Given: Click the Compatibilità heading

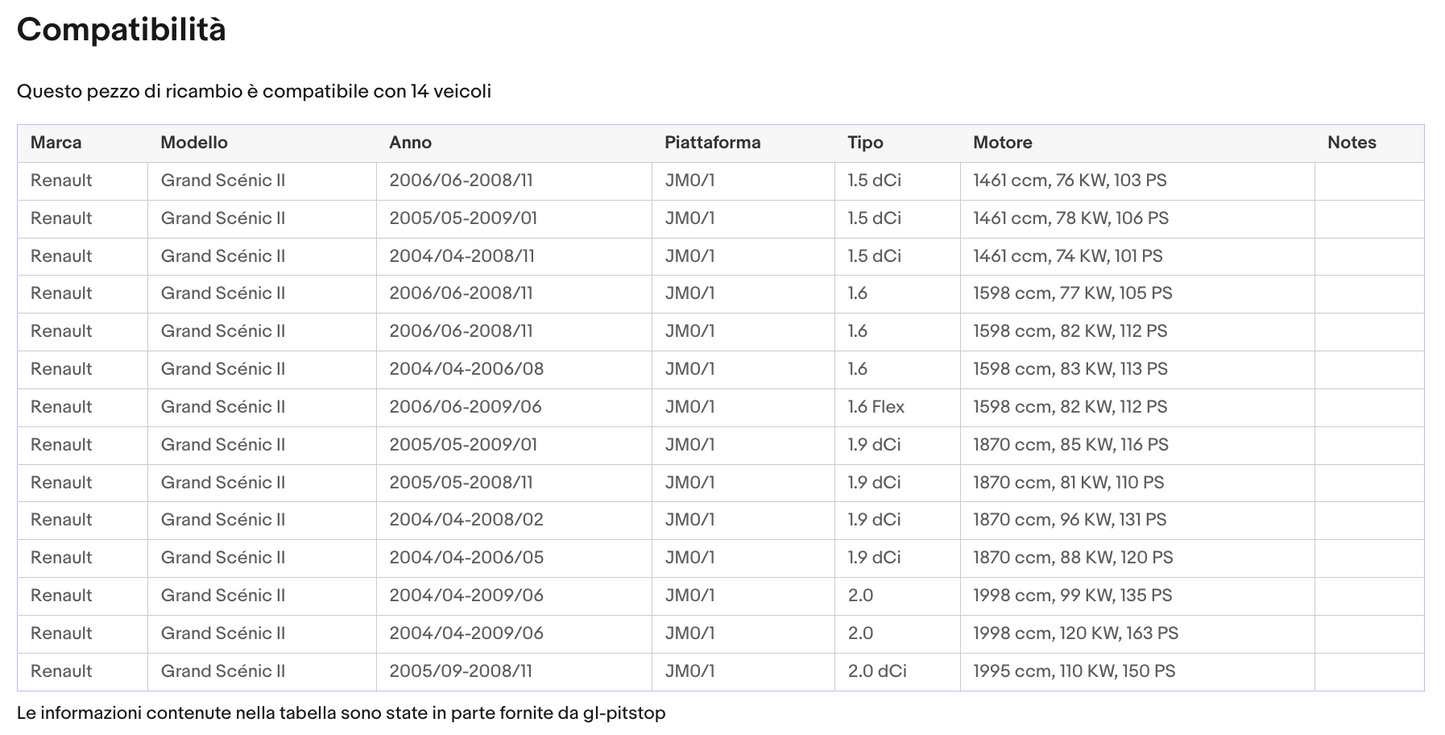Looking at the screenshot, I should point(121,30).
